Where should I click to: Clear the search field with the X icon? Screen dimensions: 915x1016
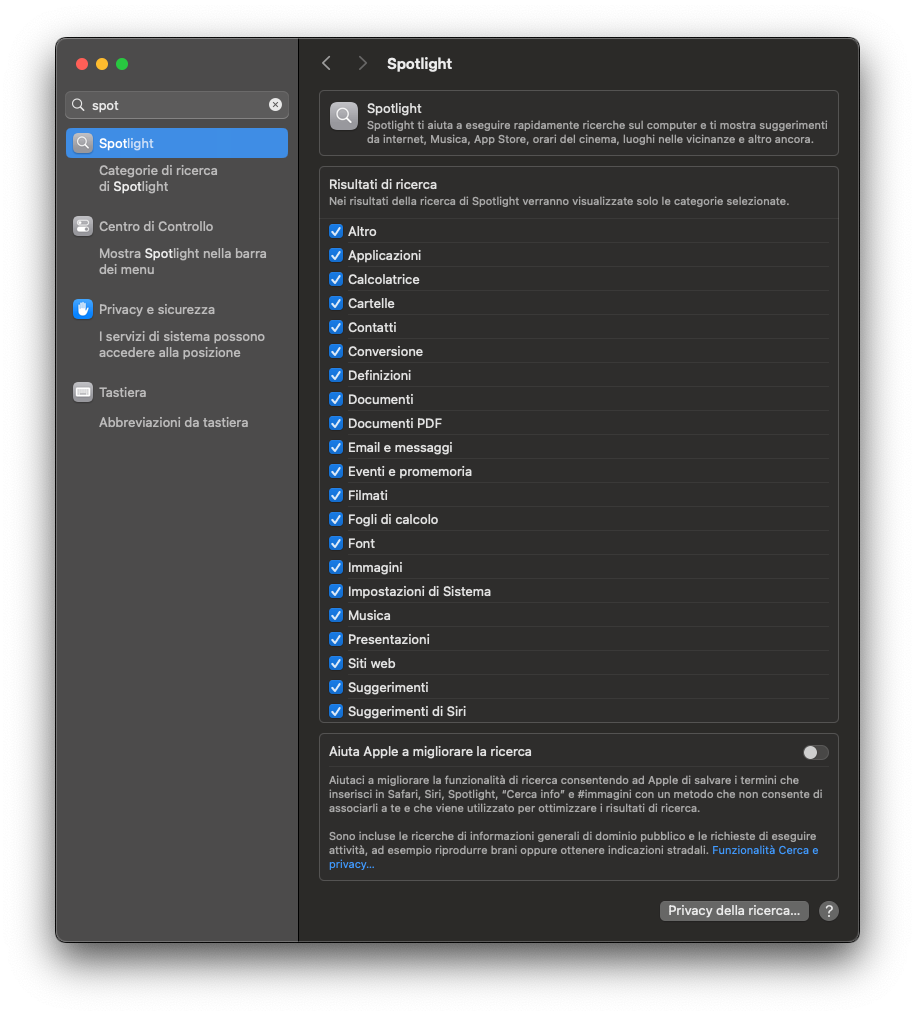coord(275,104)
